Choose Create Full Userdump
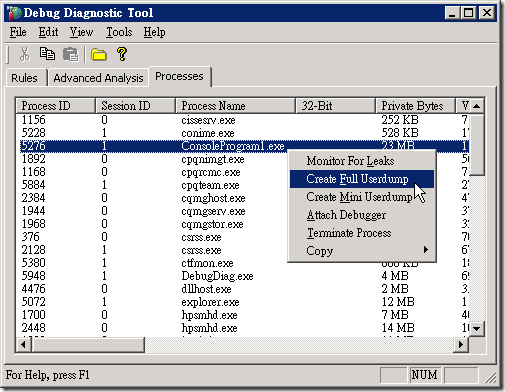This screenshot has width=505, height=392. pos(362,179)
